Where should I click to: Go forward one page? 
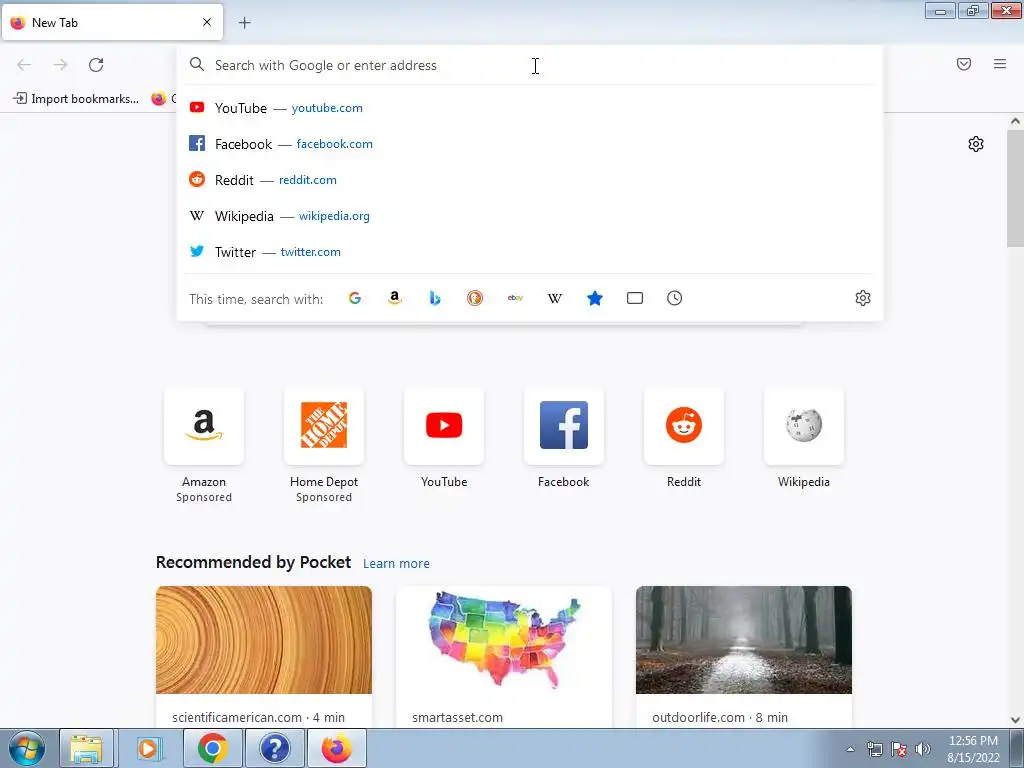[x=60, y=65]
